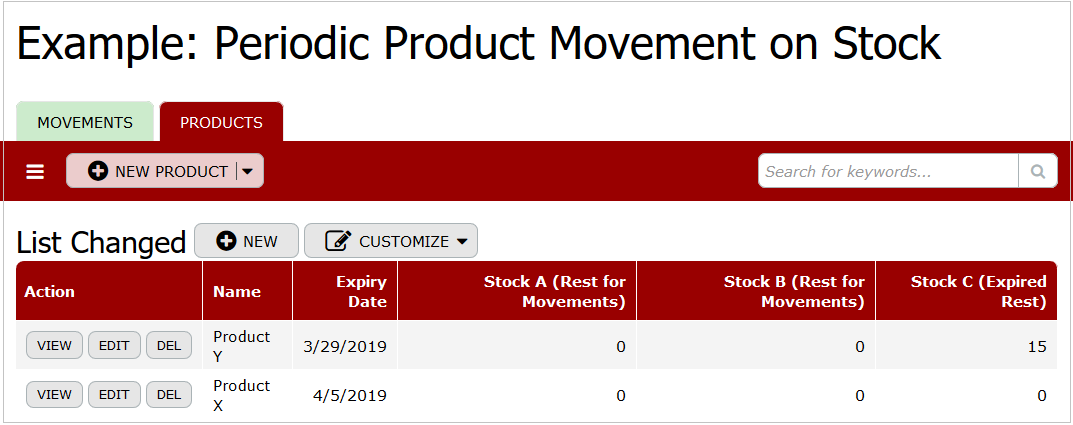View Product X details
Viewport: 1073px width, 425px height.
[54, 395]
